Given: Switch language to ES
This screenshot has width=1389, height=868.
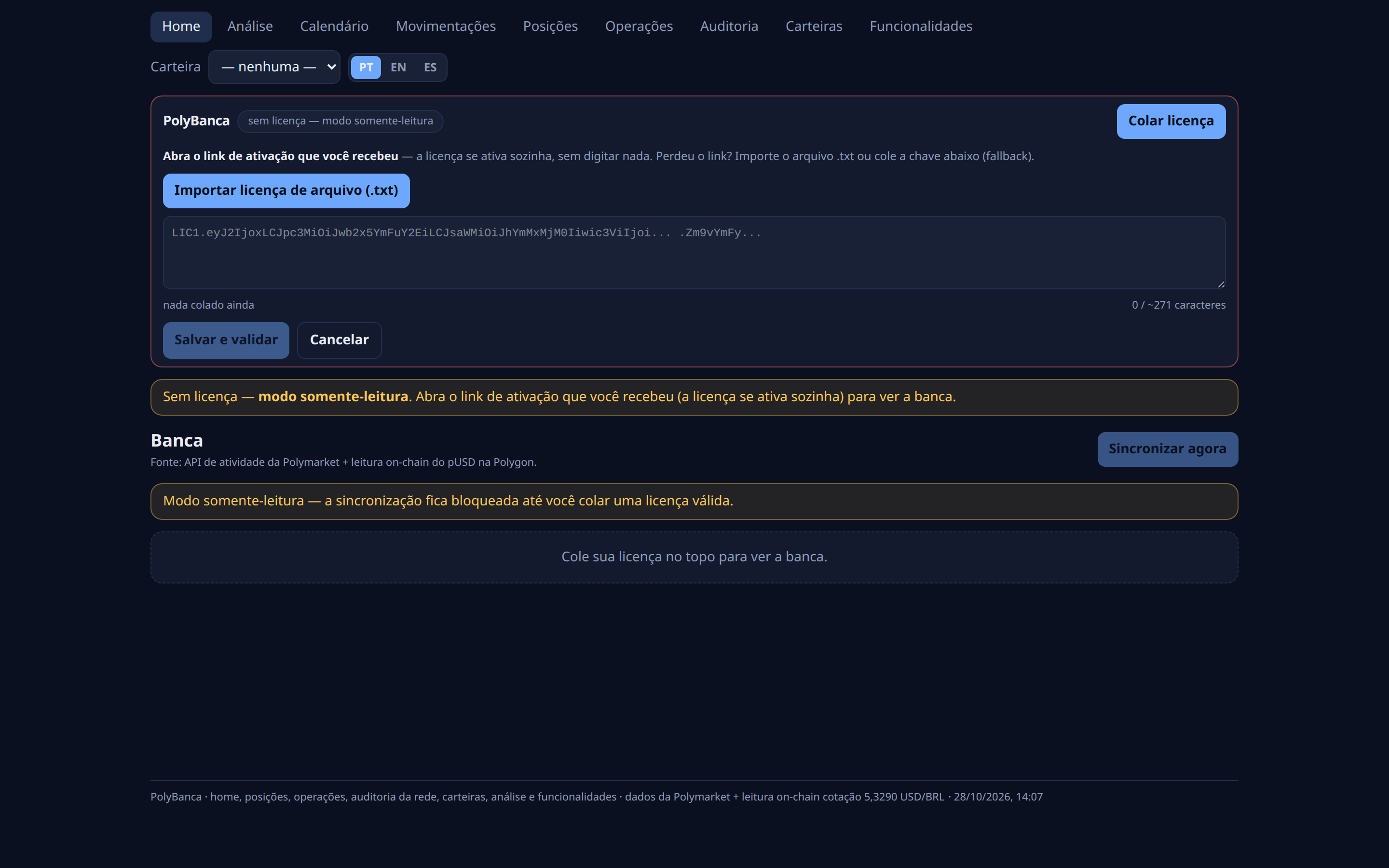Looking at the screenshot, I should click(x=430, y=68).
